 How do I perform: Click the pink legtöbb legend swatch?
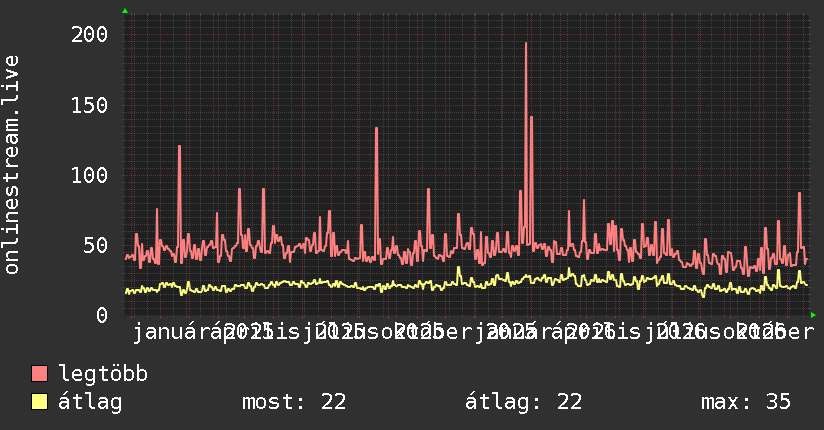(x=39, y=373)
